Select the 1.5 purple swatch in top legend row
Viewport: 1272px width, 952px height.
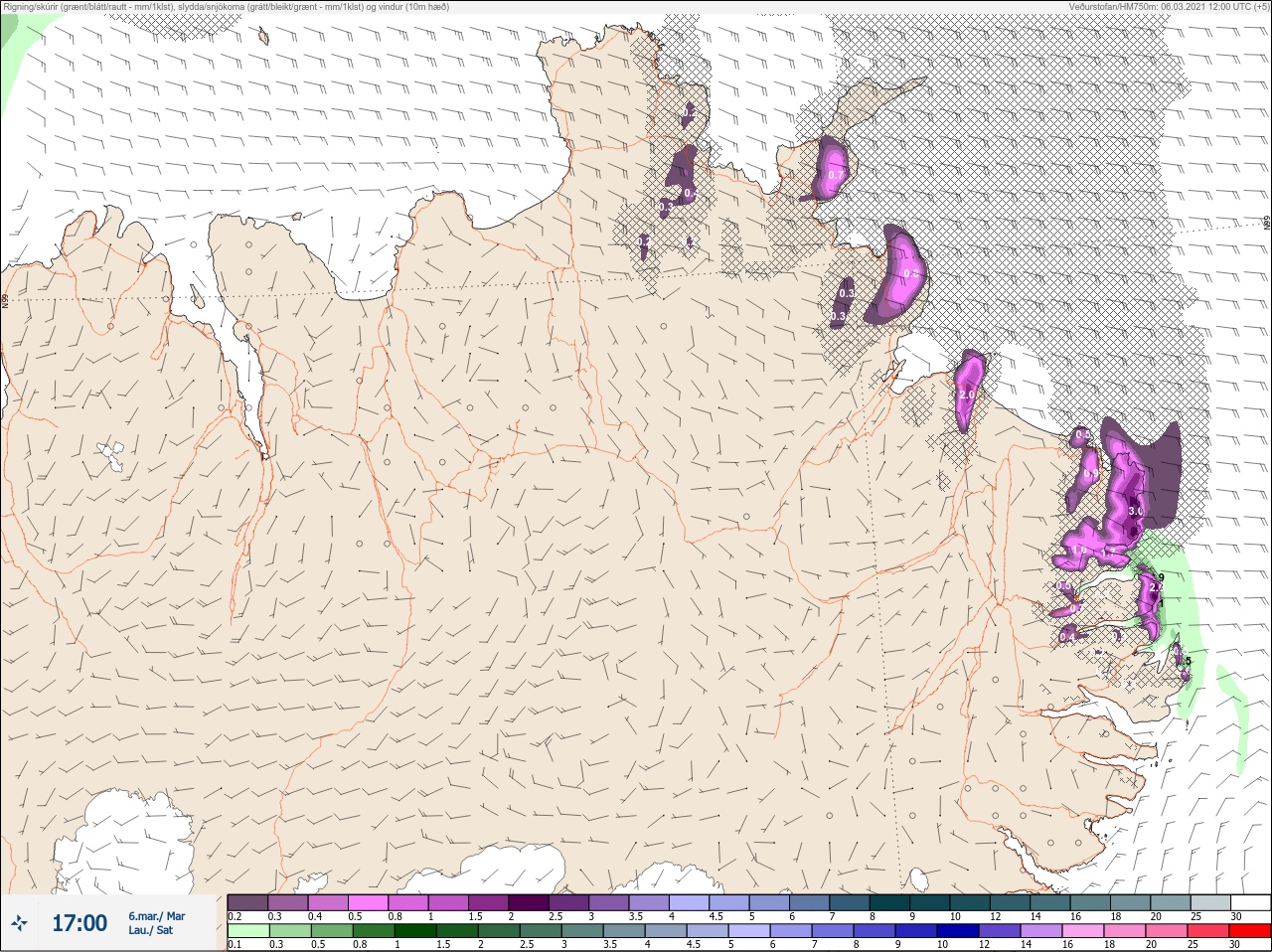(x=489, y=902)
